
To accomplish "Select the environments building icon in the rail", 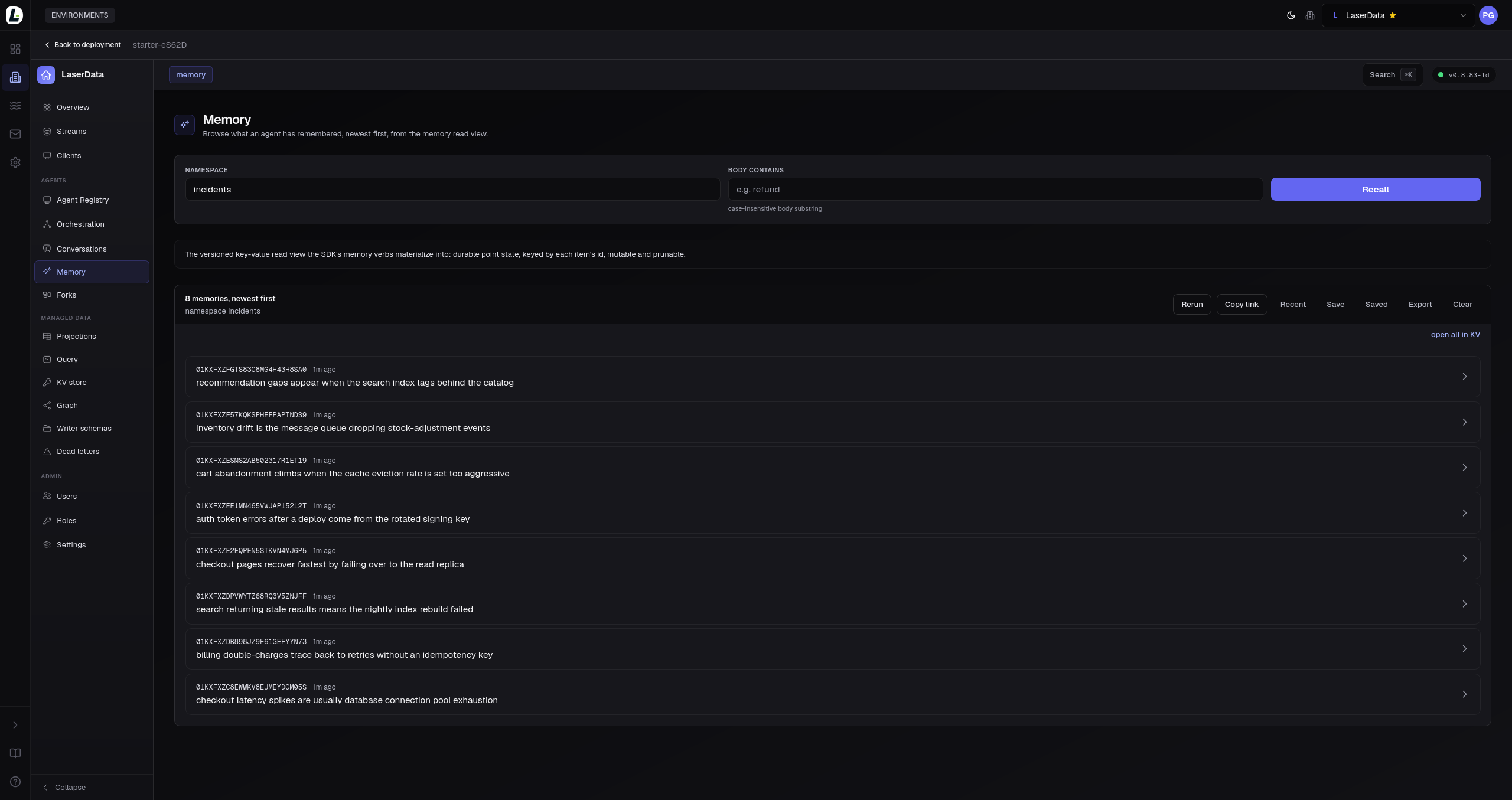I will click(15, 77).
